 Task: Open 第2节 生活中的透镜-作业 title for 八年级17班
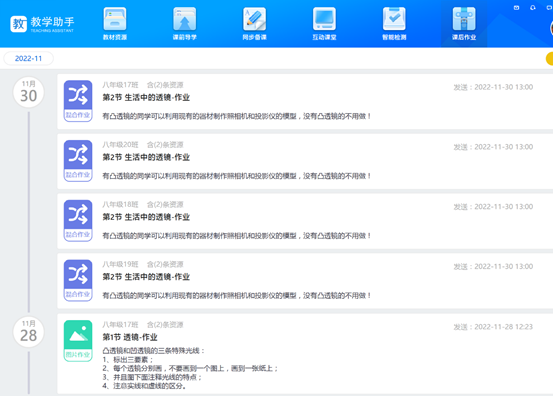146,98
